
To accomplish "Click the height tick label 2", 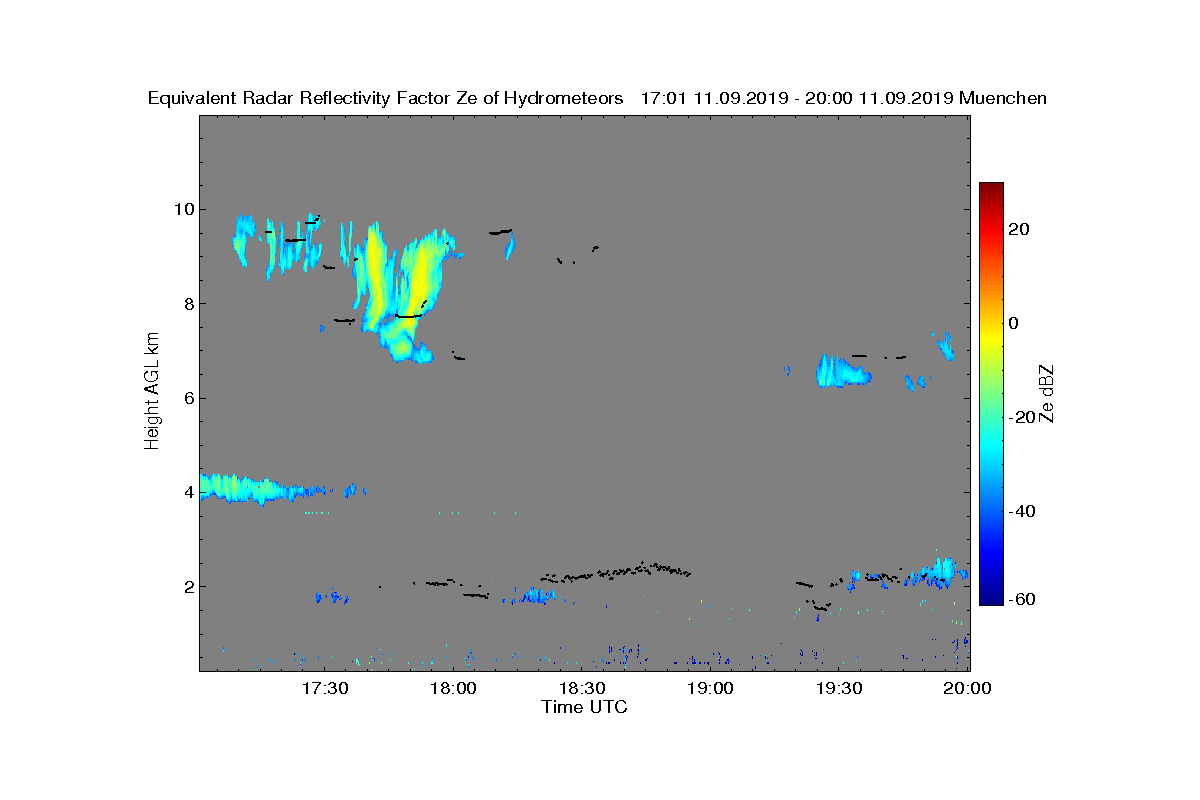I will click(188, 586).
